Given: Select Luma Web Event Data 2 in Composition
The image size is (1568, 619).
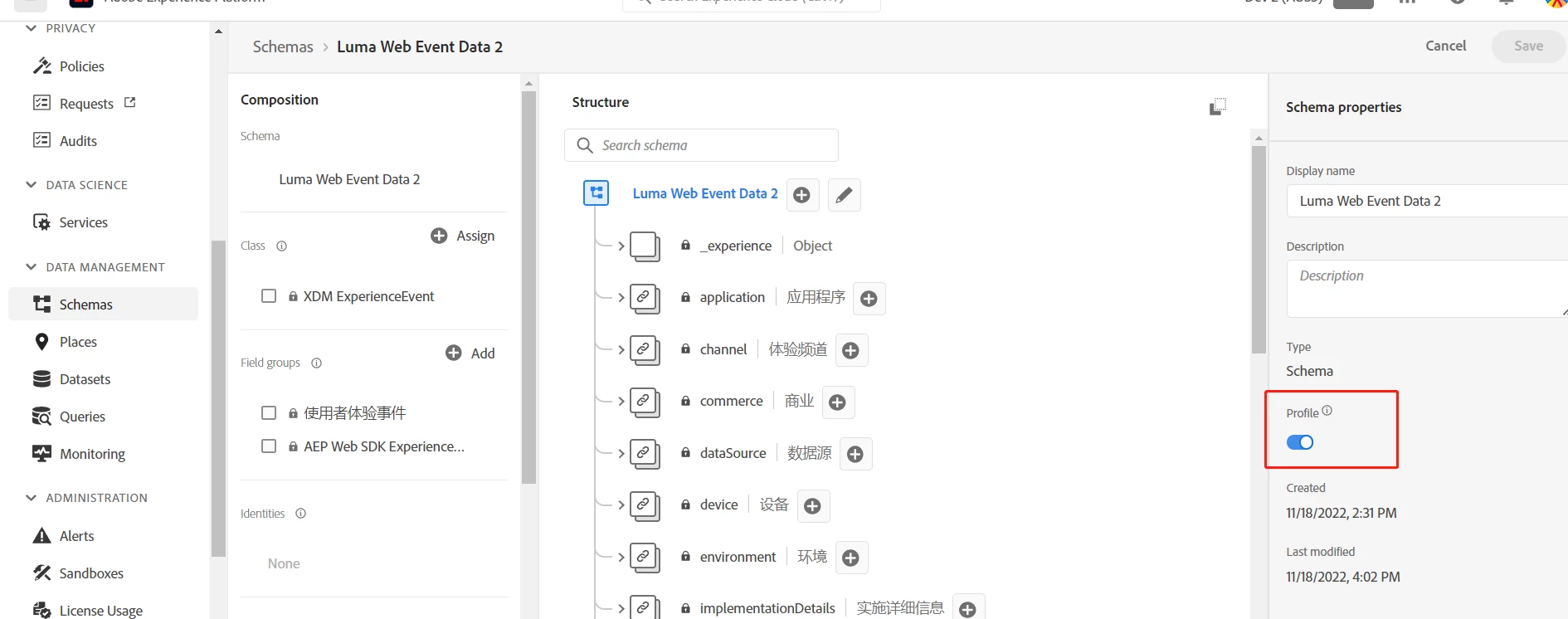Looking at the screenshot, I should pos(349,179).
